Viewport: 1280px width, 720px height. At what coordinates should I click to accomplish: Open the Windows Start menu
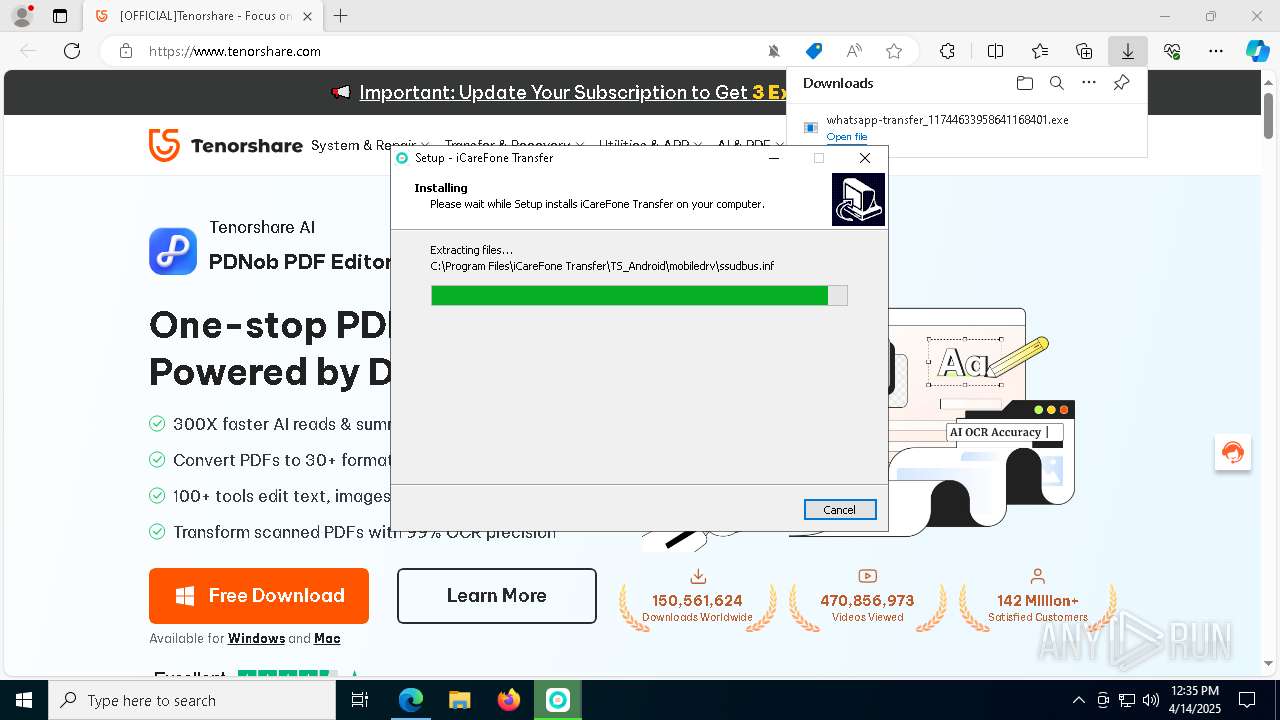24,700
